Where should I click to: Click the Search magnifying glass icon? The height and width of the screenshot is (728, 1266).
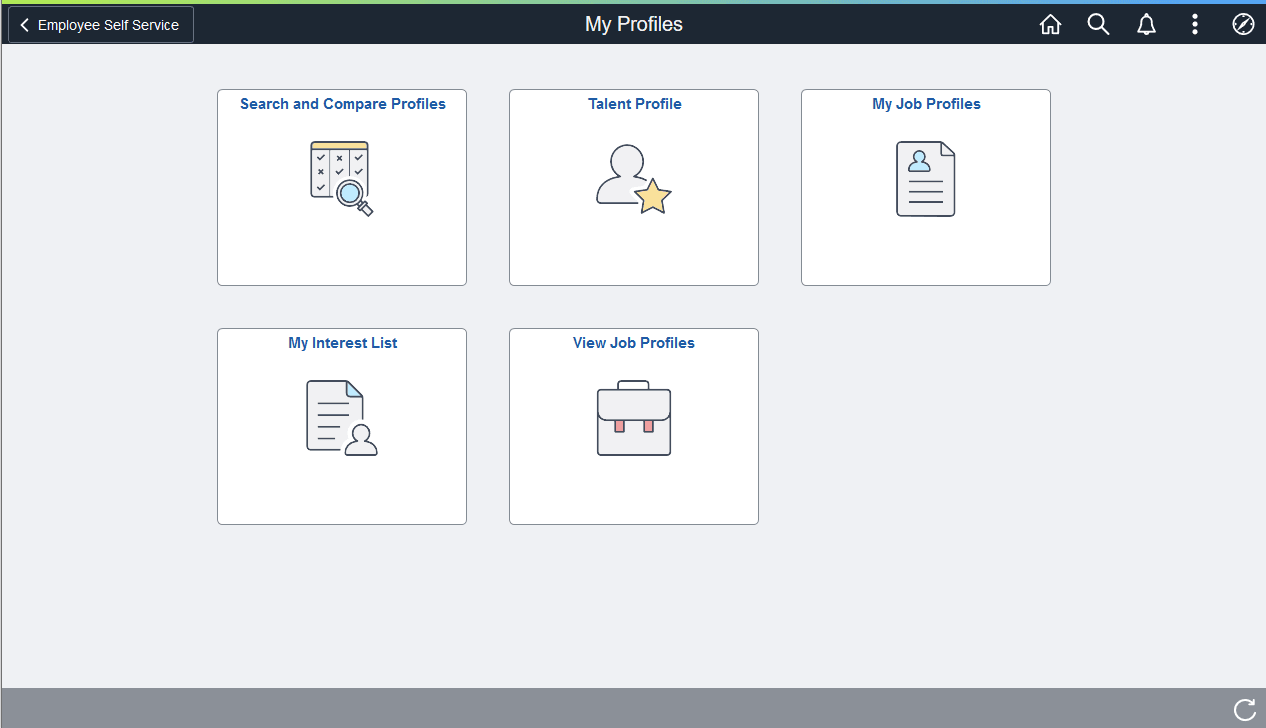(x=1098, y=24)
